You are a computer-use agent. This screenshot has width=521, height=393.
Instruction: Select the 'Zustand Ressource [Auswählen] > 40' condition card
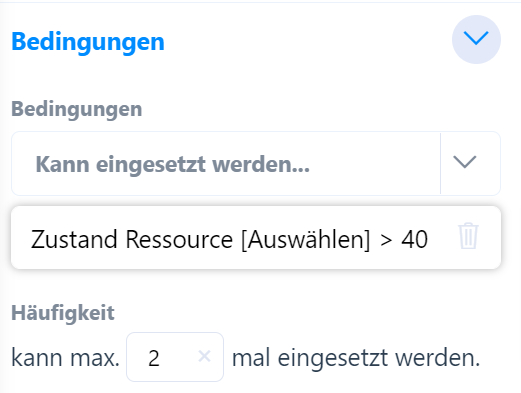[256, 237]
